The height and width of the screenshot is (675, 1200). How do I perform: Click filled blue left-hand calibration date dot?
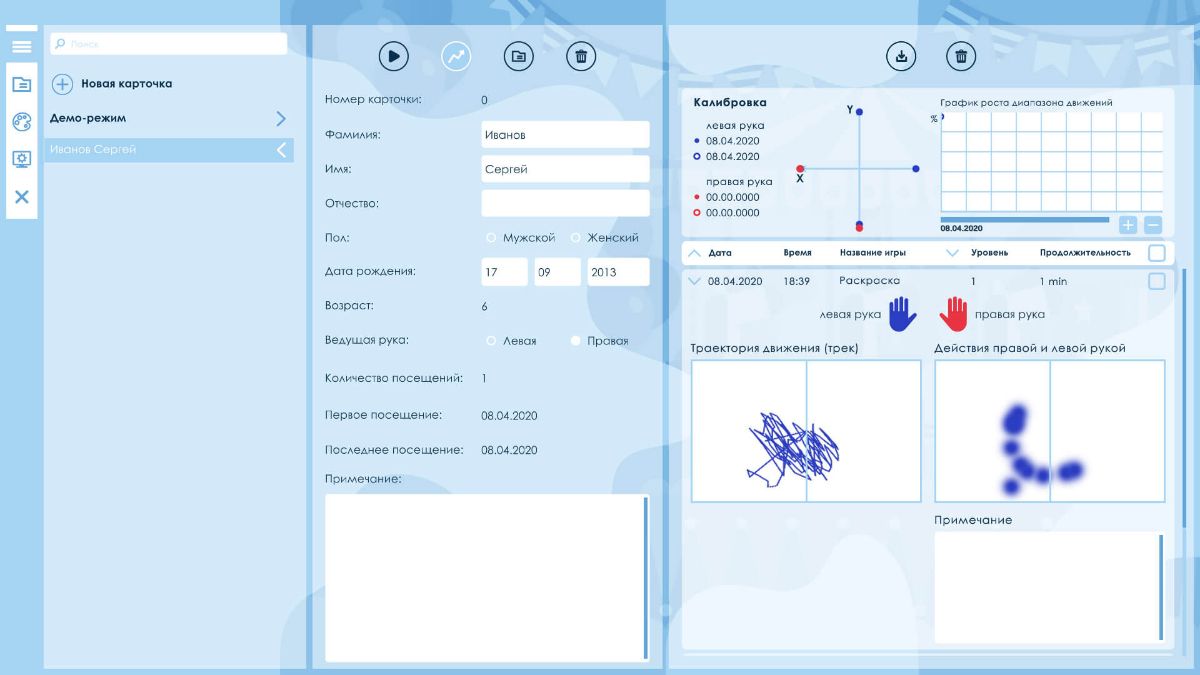tap(697, 141)
